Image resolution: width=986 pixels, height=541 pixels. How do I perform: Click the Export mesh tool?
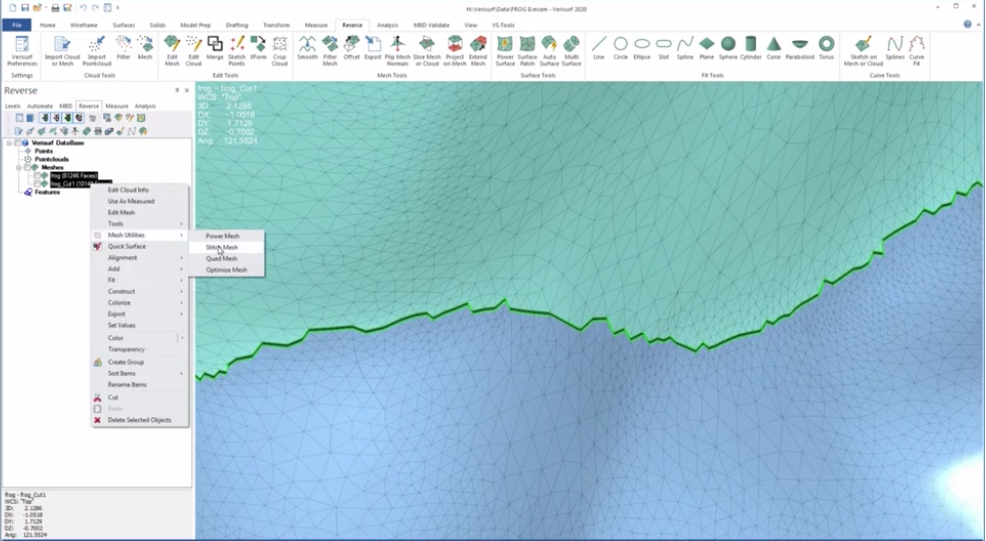(373, 48)
